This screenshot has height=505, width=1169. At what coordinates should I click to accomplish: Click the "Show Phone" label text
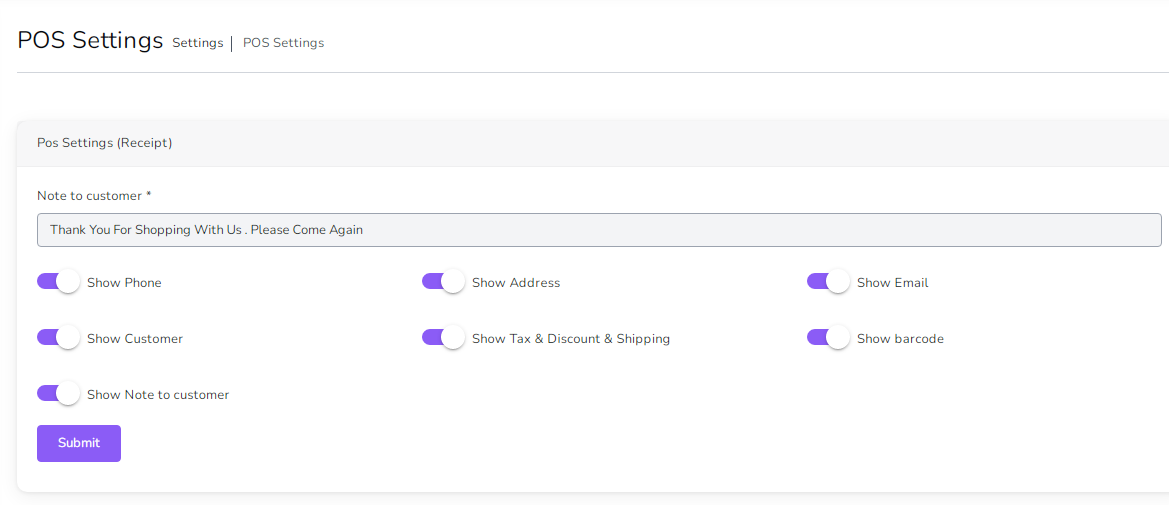pos(124,283)
